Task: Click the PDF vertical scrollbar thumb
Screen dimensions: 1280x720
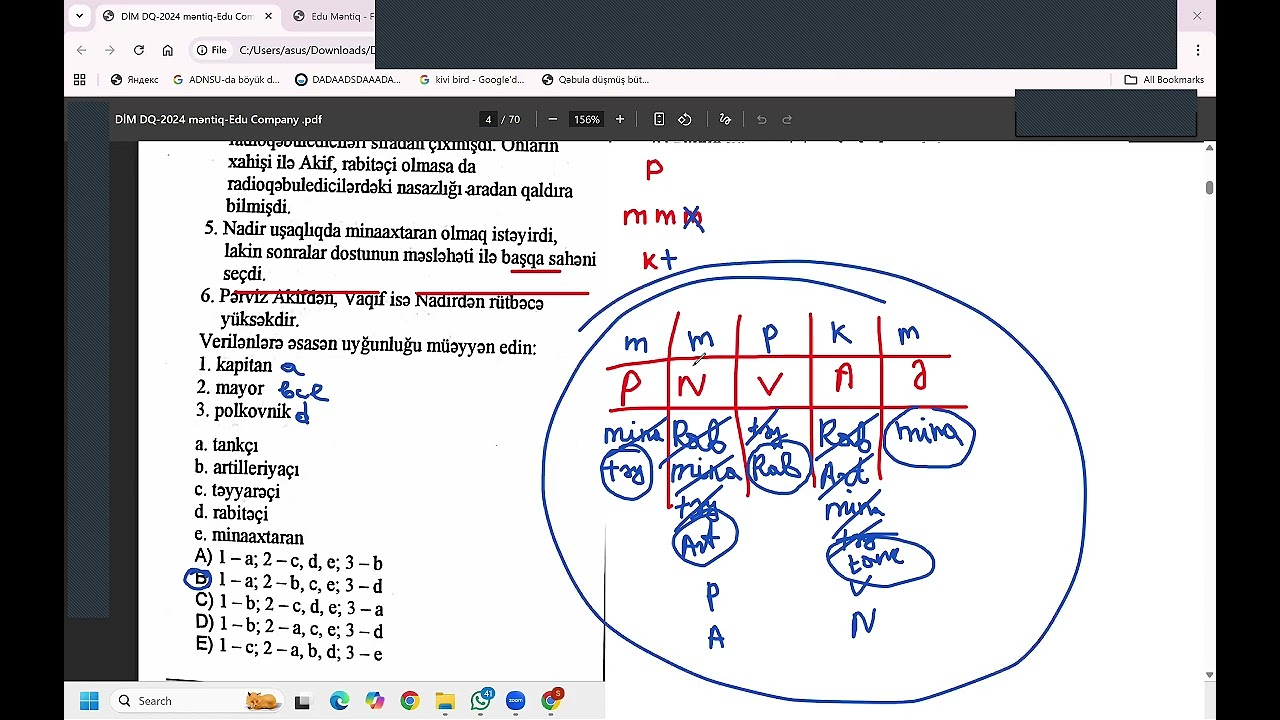Action: tap(1209, 188)
